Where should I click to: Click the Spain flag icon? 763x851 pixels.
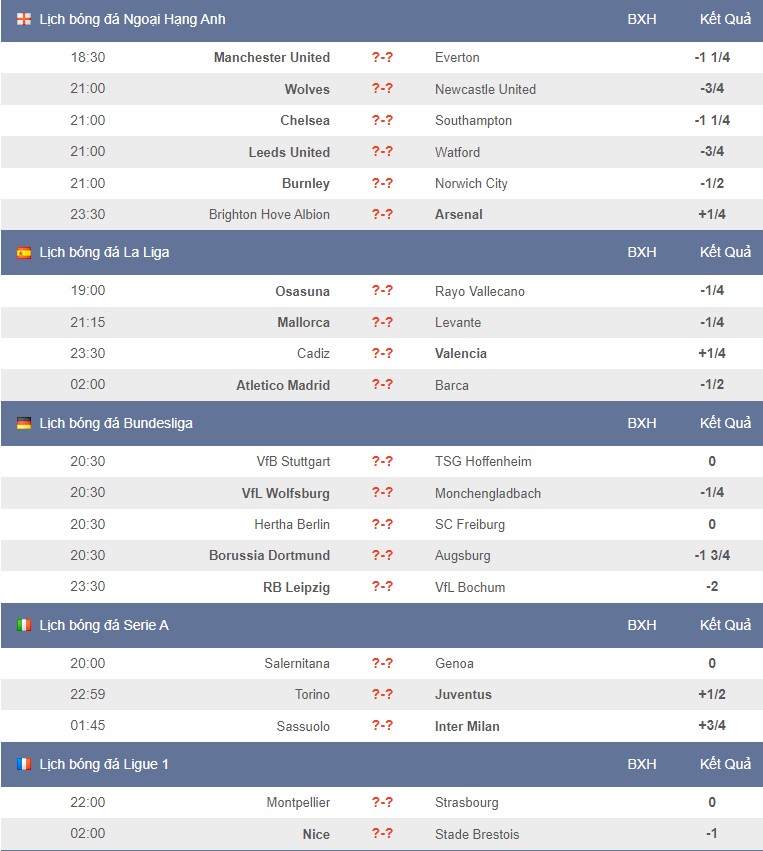click(24, 253)
